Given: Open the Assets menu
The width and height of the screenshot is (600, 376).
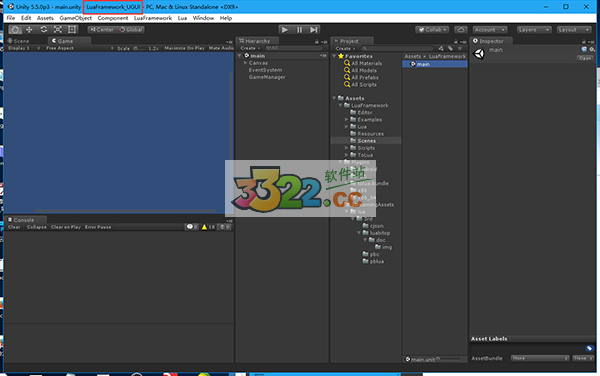Looking at the screenshot, I should click(x=45, y=18).
